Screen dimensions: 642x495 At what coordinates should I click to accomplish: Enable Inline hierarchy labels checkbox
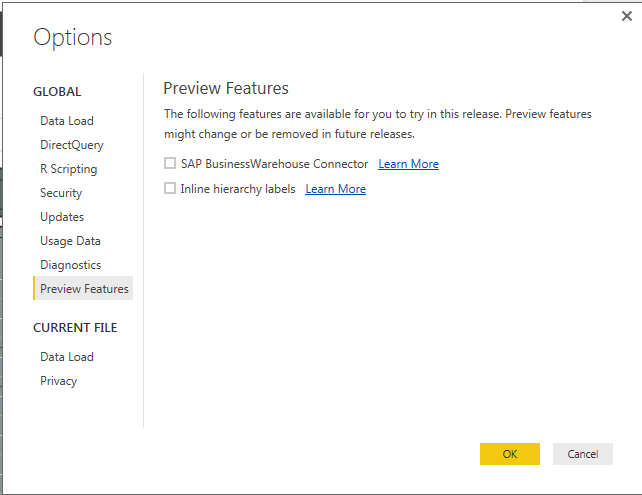(x=170, y=188)
